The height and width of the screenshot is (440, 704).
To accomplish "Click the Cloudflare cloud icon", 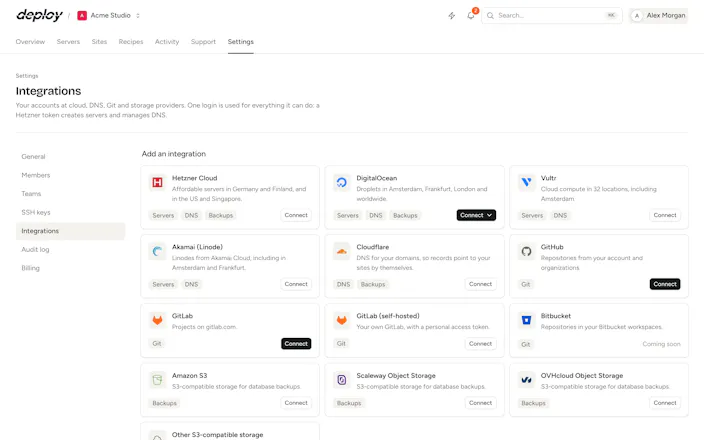I will (342, 251).
